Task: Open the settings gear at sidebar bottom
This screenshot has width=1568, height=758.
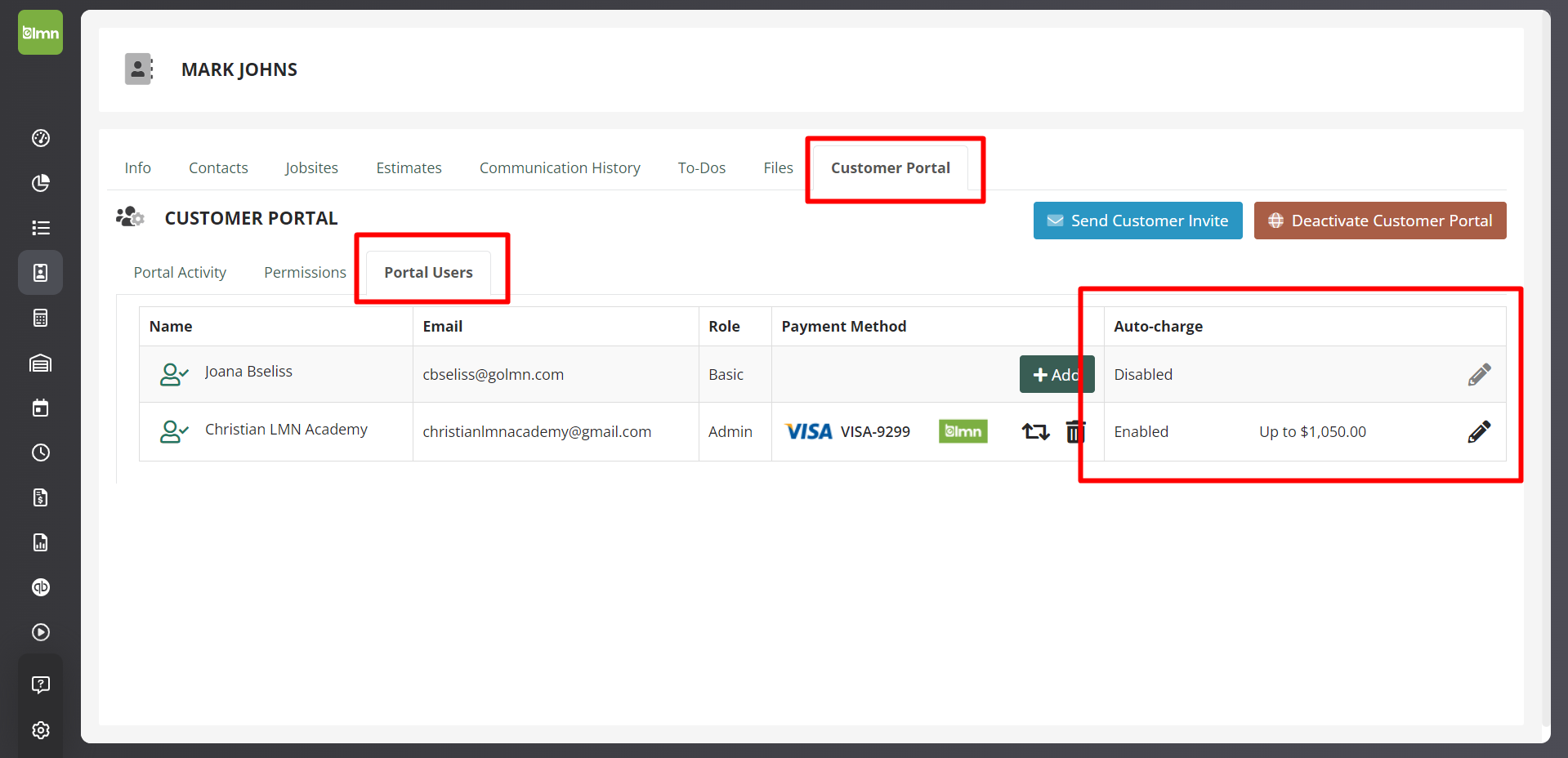Action: point(40,730)
